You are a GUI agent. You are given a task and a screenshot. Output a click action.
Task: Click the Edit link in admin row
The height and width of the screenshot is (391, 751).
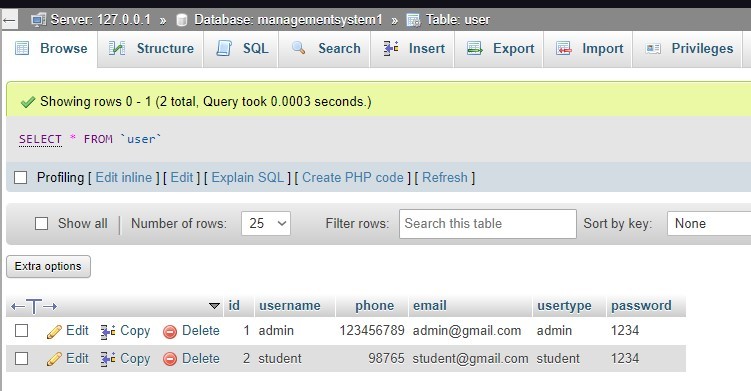point(77,331)
